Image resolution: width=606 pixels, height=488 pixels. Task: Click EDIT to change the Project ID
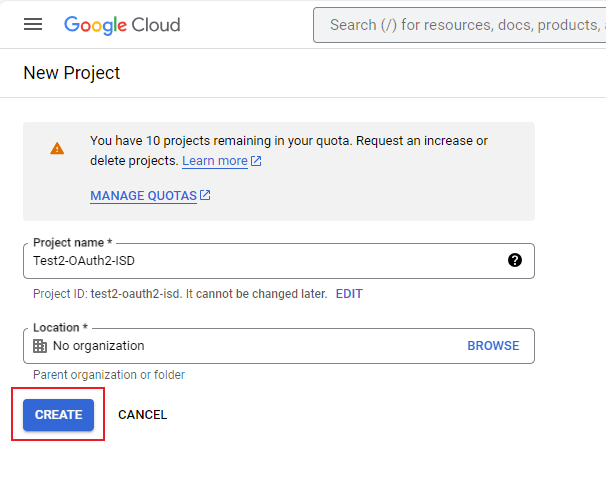pos(349,294)
